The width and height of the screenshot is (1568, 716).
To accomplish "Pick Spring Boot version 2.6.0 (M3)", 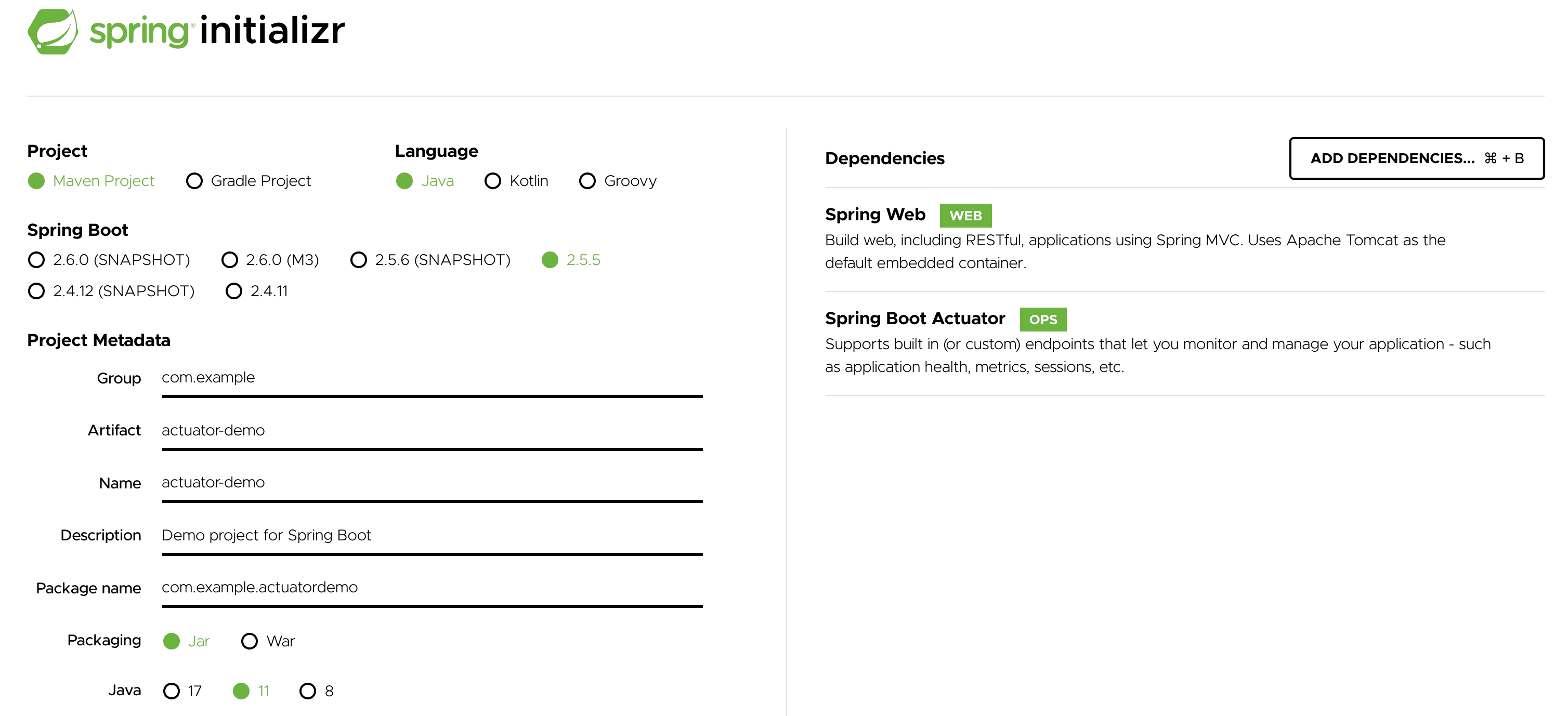I will pos(230,260).
